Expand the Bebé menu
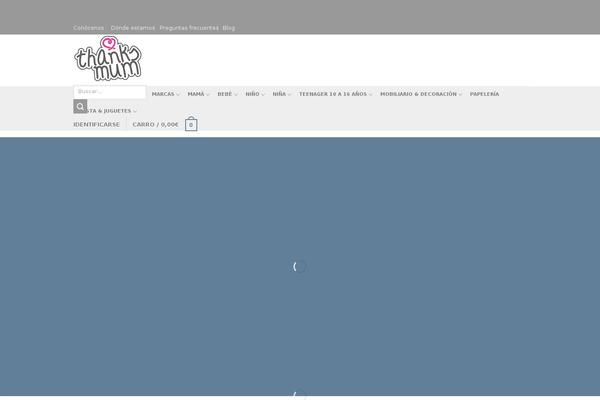The width and height of the screenshot is (600, 400). [x=227, y=94]
